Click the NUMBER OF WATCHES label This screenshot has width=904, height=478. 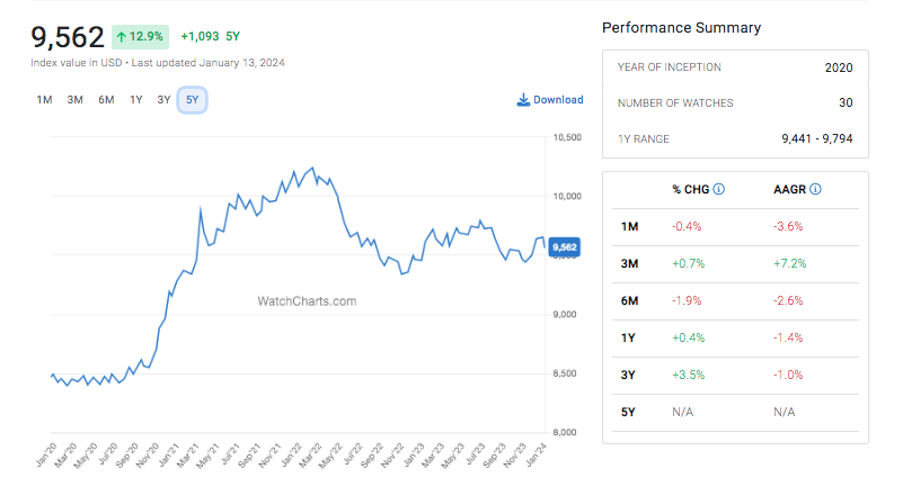[675, 103]
